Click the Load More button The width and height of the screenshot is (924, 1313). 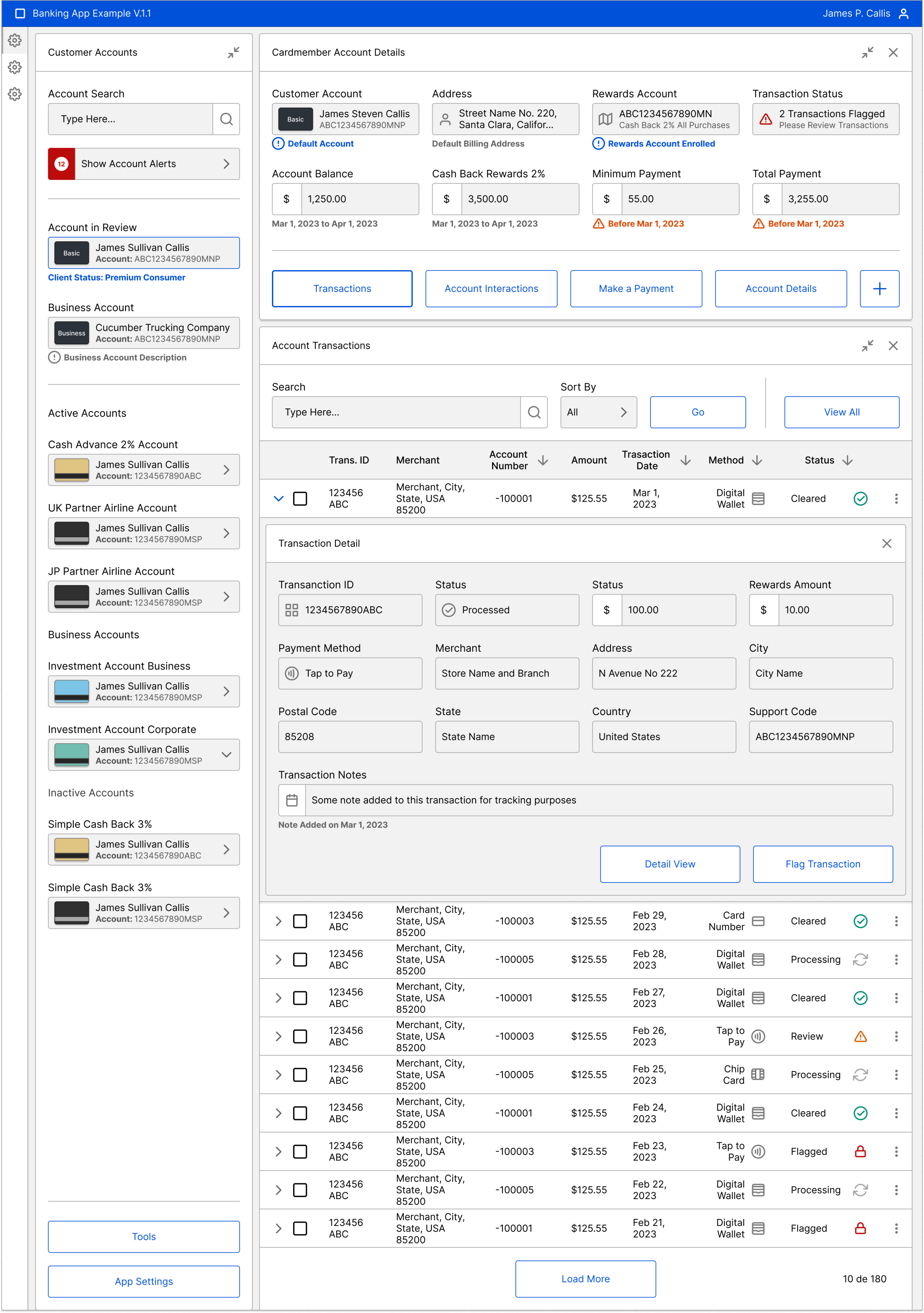585,1279
